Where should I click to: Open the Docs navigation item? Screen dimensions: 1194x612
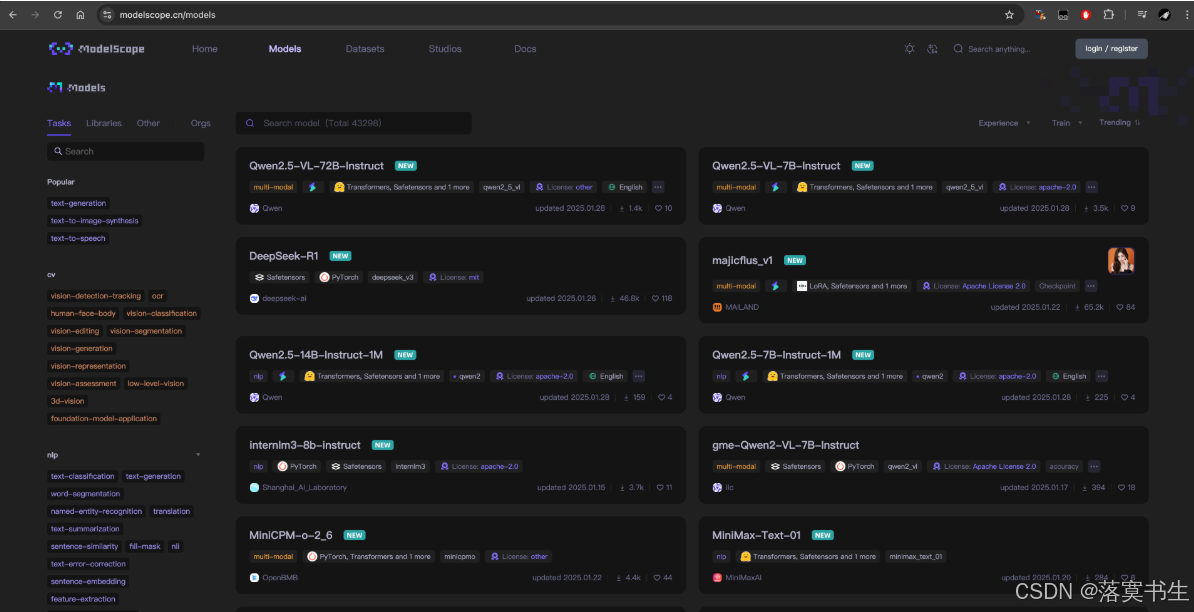(x=525, y=49)
